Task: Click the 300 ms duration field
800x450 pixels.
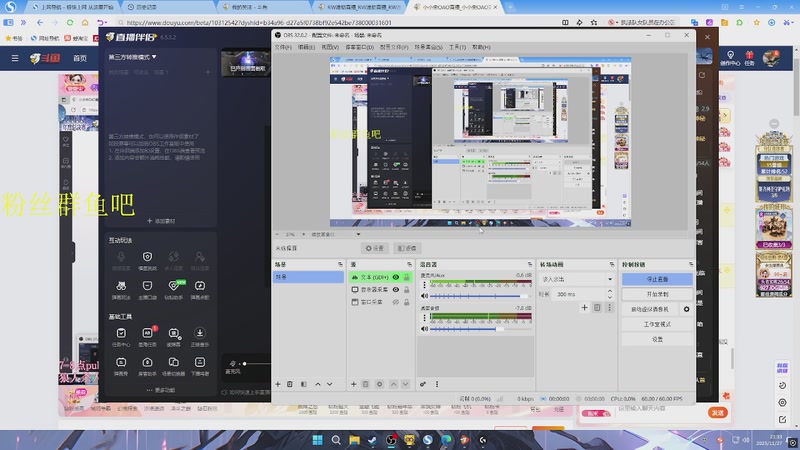Action: click(x=579, y=294)
